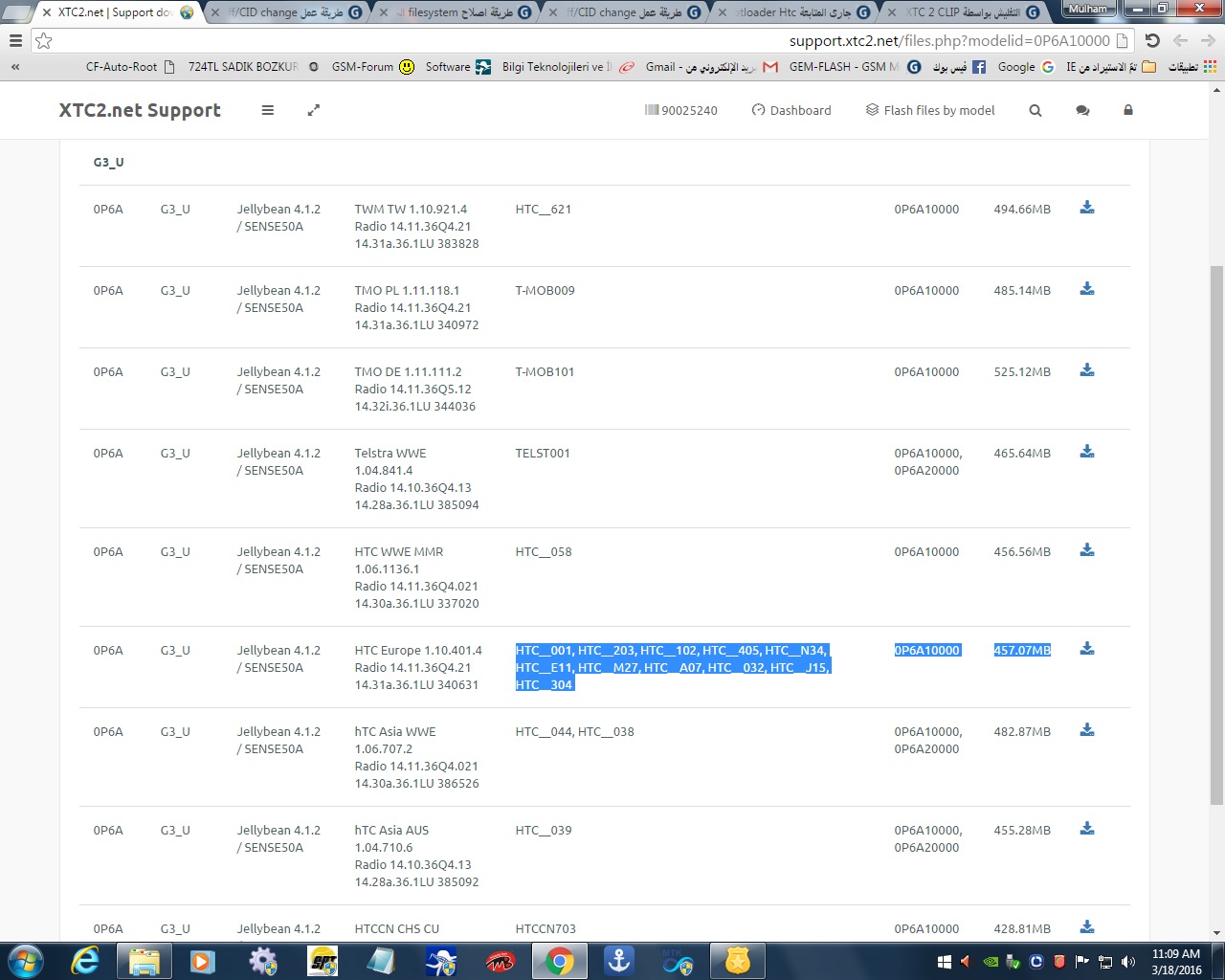The width and height of the screenshot is (1225, 980).
Task: Click the 525.12MB file size
Action: [x=1022, y=371]
